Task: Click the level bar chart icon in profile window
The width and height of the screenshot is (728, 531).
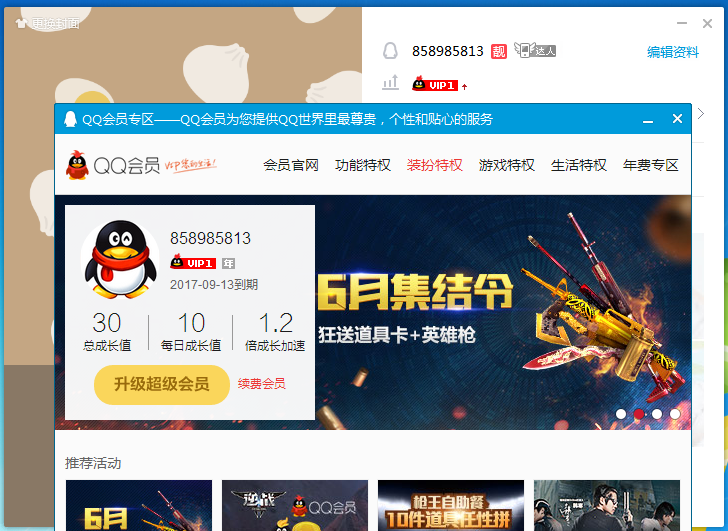Action: click(390, 82)
